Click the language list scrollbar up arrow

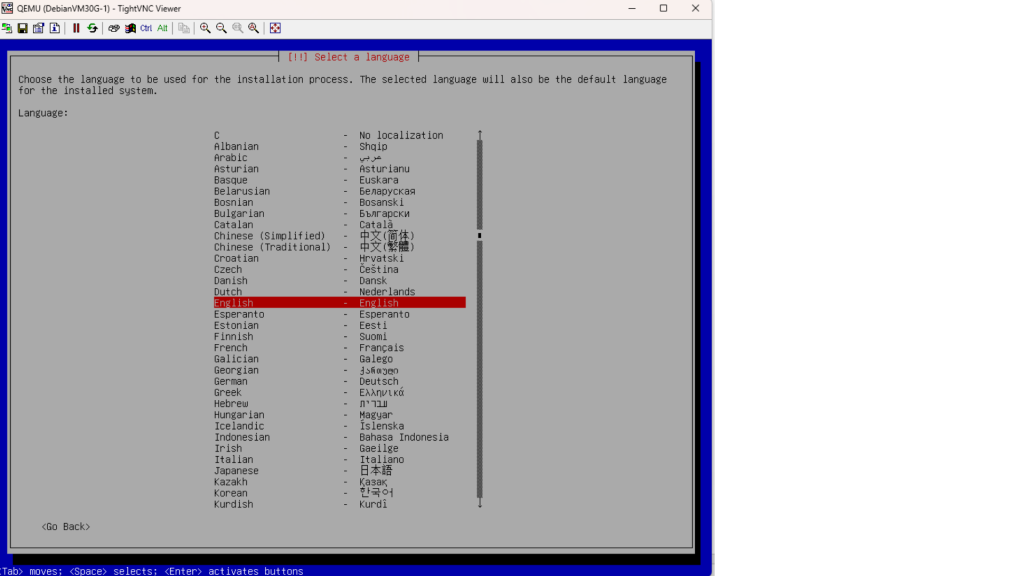(480, 134)
